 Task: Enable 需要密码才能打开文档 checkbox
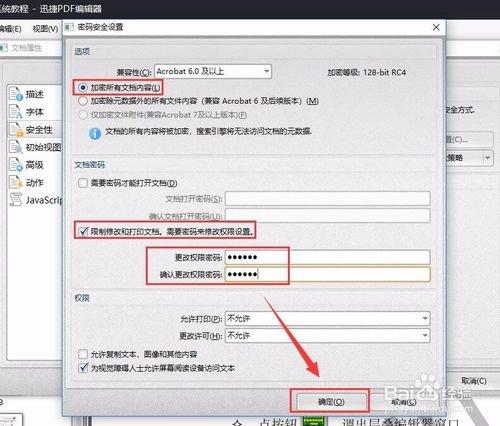83,183
